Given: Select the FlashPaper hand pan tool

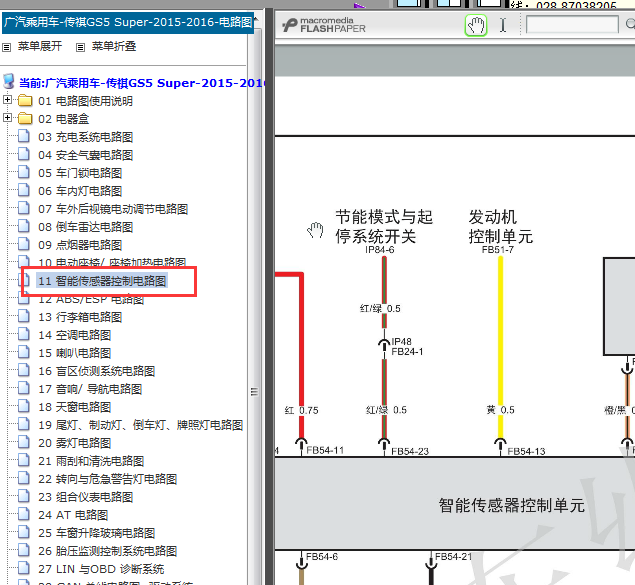Looking at the screenshot, I should [476, 25].
